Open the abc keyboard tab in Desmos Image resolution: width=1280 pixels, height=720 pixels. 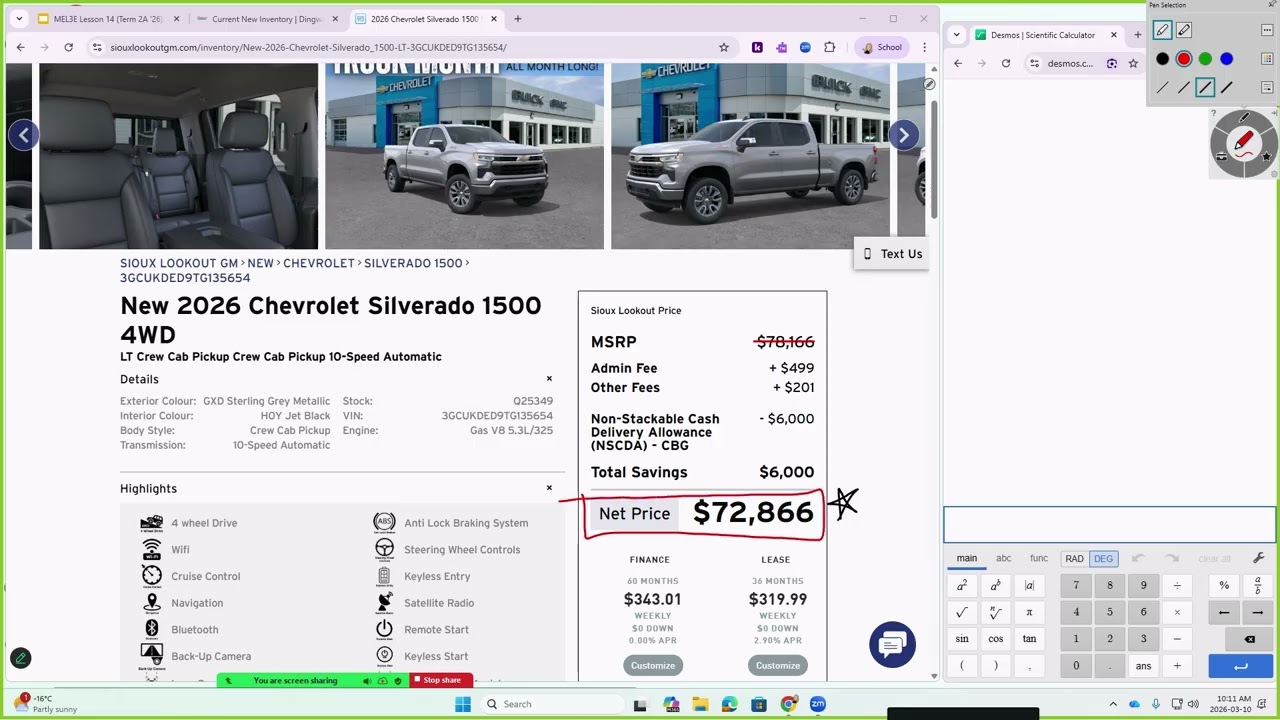pos(1004,559)
